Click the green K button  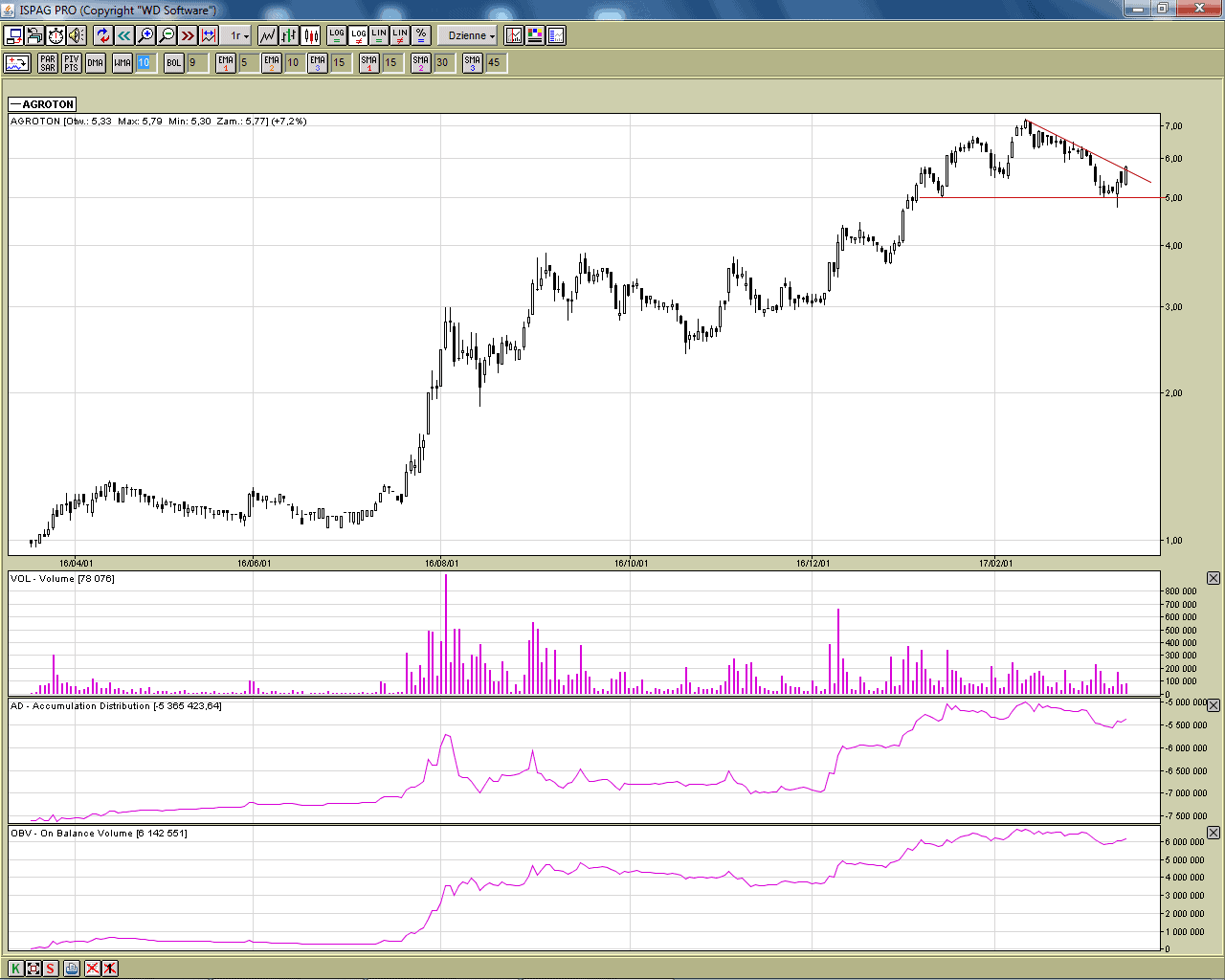[x=15, y=969]
